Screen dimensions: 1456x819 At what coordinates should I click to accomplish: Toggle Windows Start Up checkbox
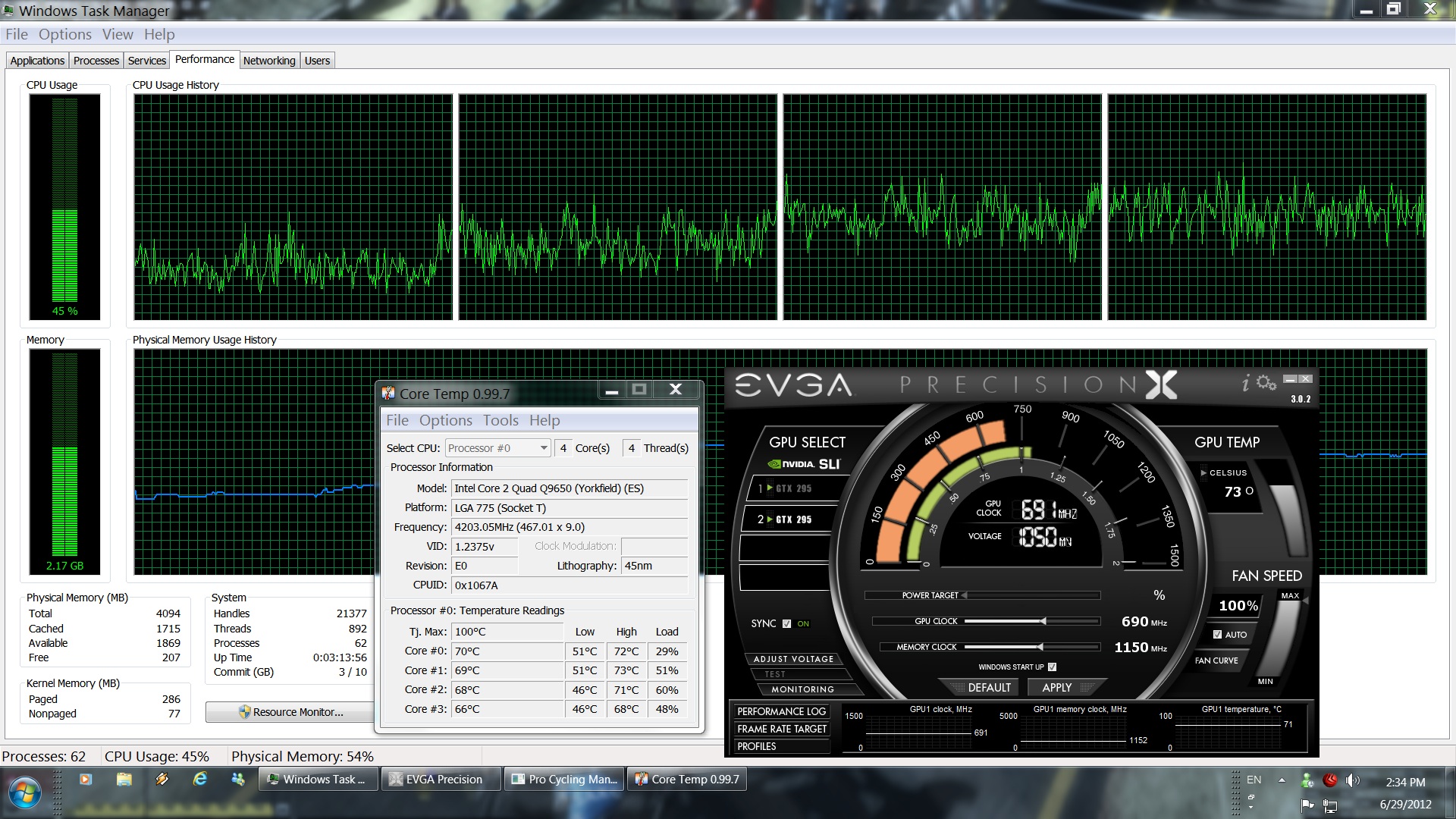click(1052, 667)
